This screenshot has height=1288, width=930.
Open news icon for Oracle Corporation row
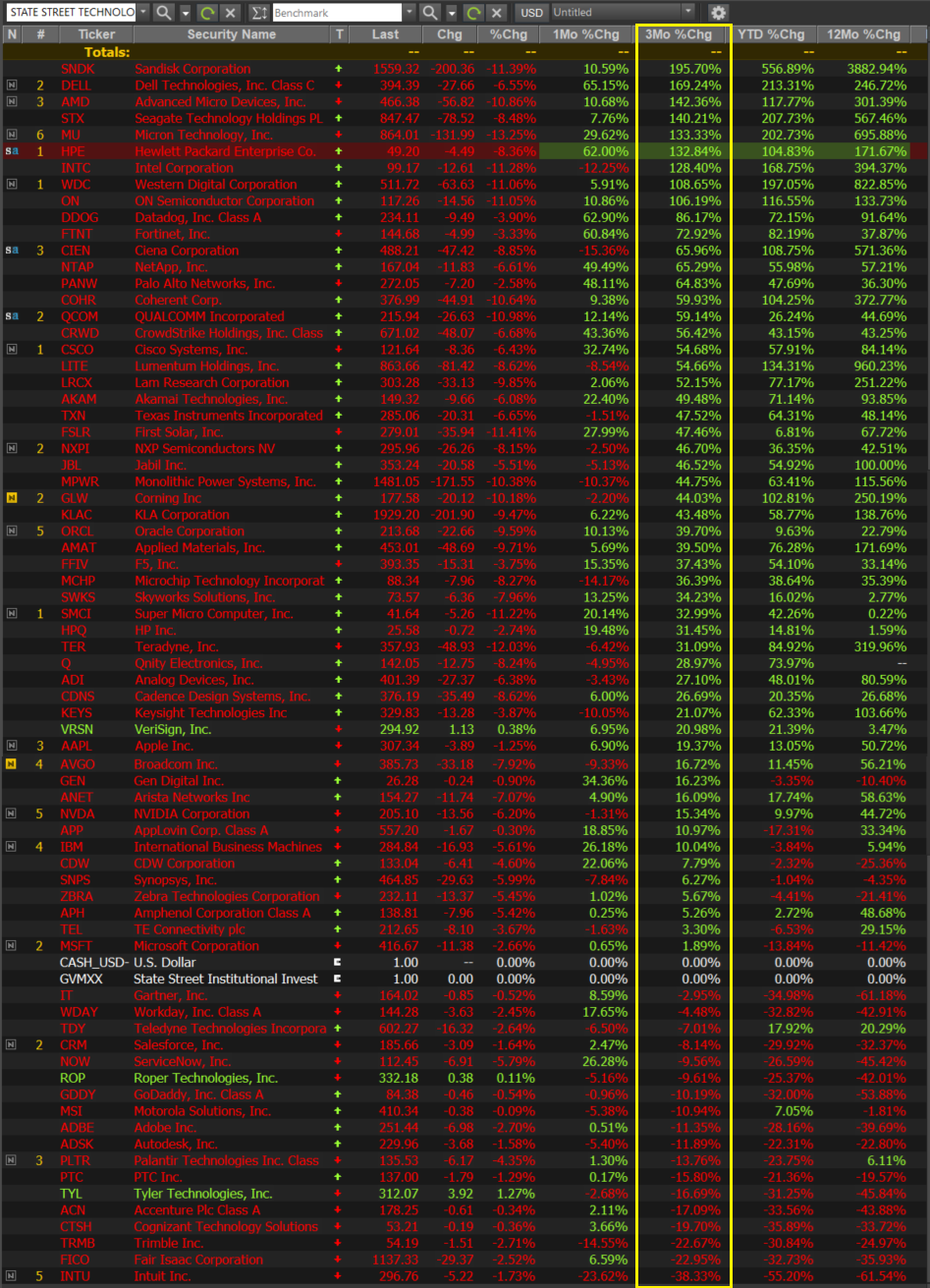pos(12,532)
